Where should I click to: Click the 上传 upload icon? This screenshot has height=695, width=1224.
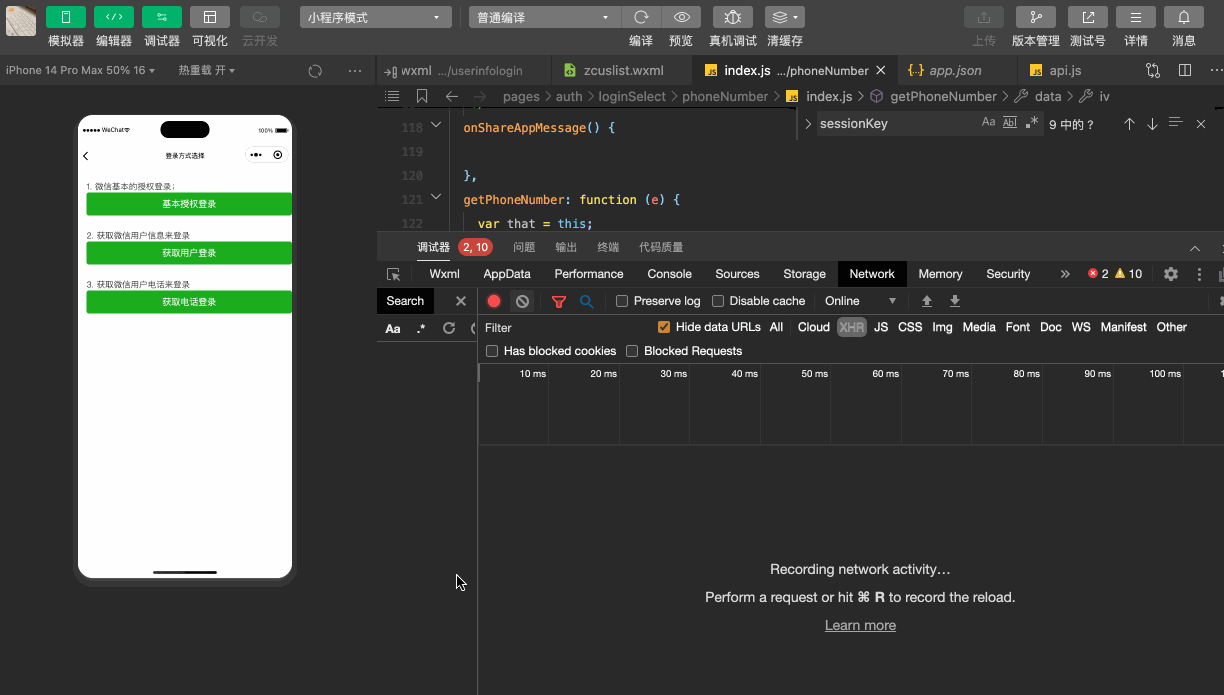click(x=983, y=16)
